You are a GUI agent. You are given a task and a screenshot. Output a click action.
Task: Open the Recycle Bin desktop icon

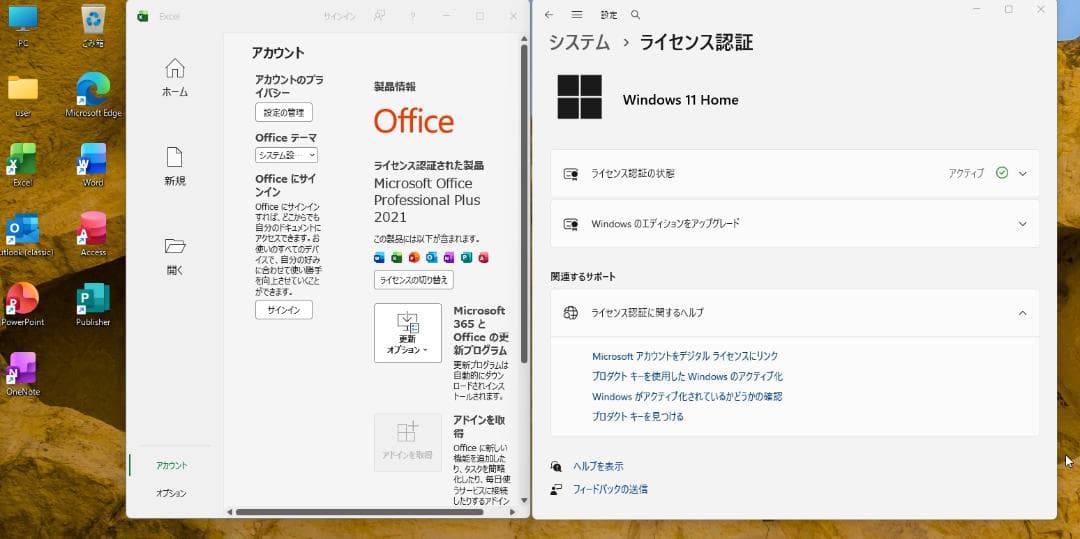click(93, 25)
